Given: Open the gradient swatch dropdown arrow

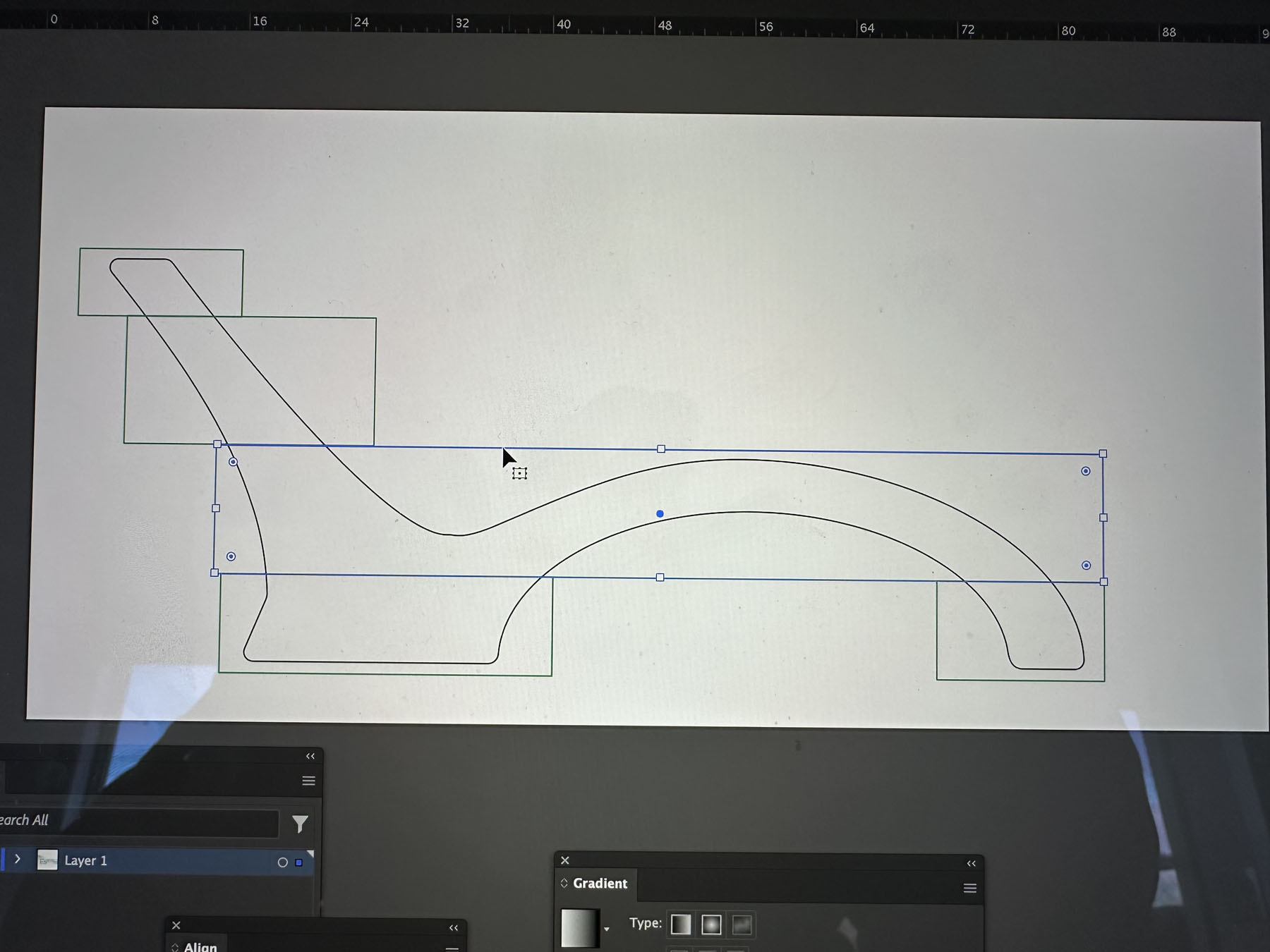Looking at the screenshot, I should tap(606, 929).
